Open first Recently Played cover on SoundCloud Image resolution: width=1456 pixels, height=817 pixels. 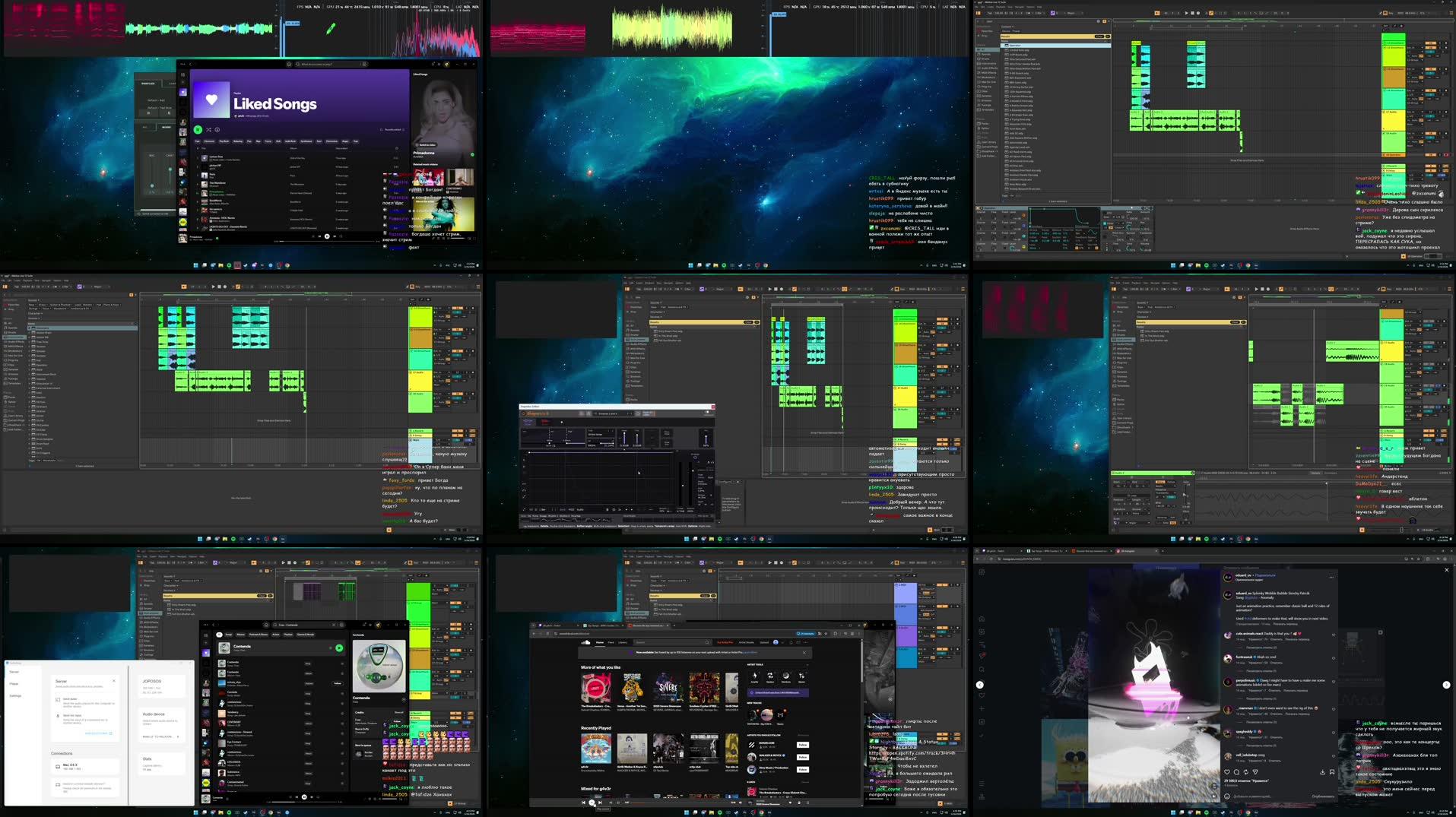596,749
